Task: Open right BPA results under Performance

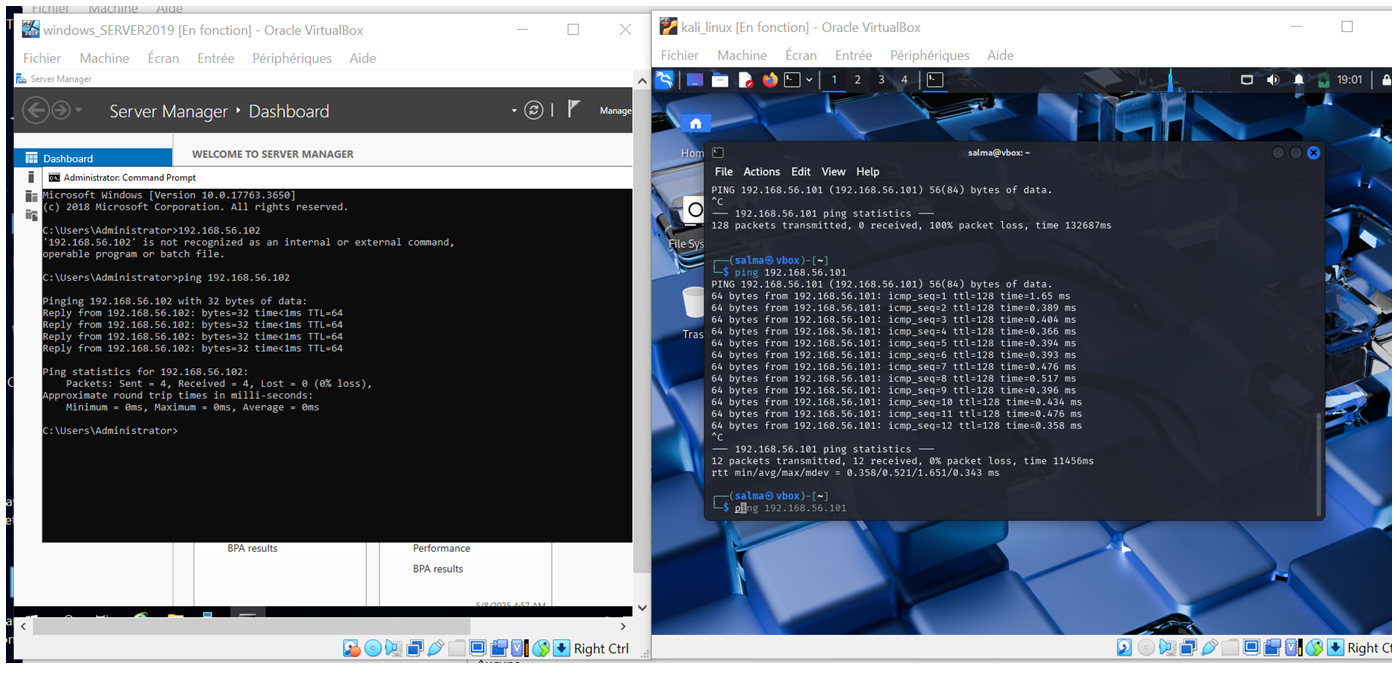Action: click(x=438, y=569)
